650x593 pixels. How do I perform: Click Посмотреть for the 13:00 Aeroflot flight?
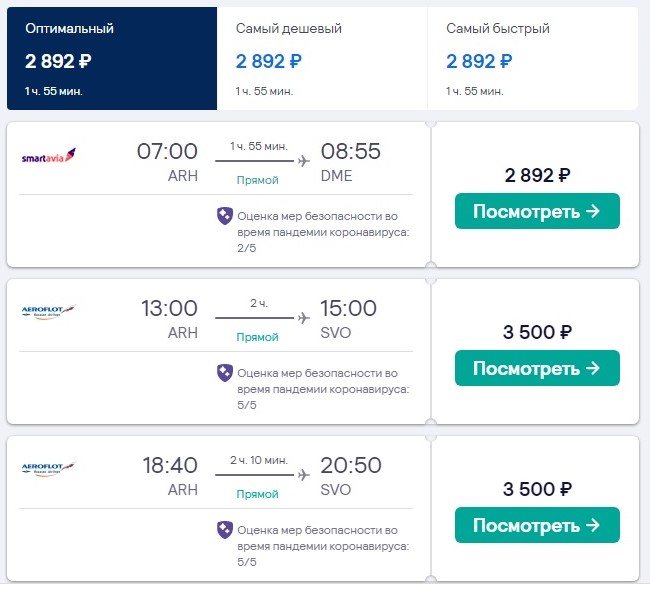[x=537, y=368]
